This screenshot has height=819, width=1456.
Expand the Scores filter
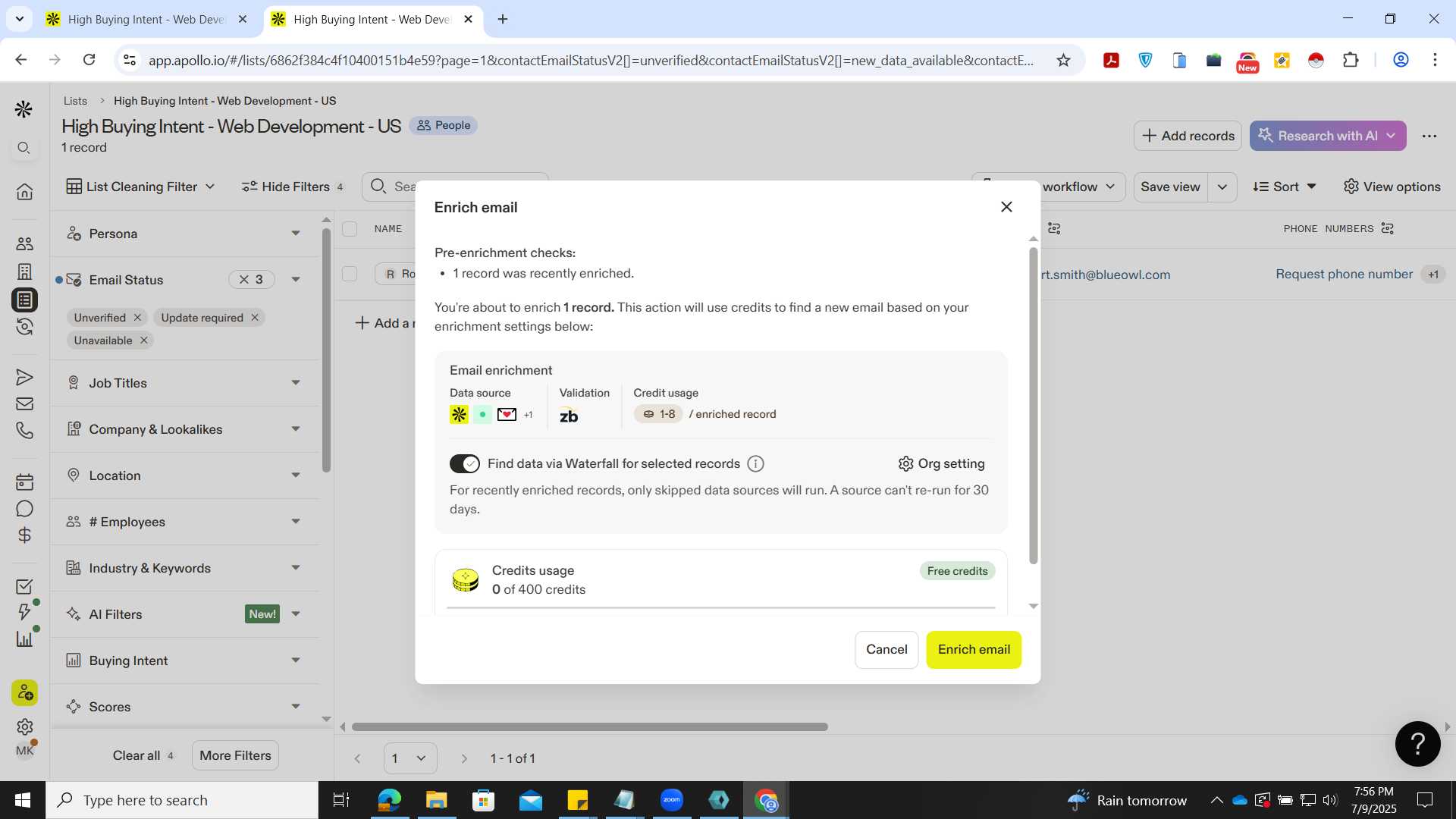coord(296,707)
